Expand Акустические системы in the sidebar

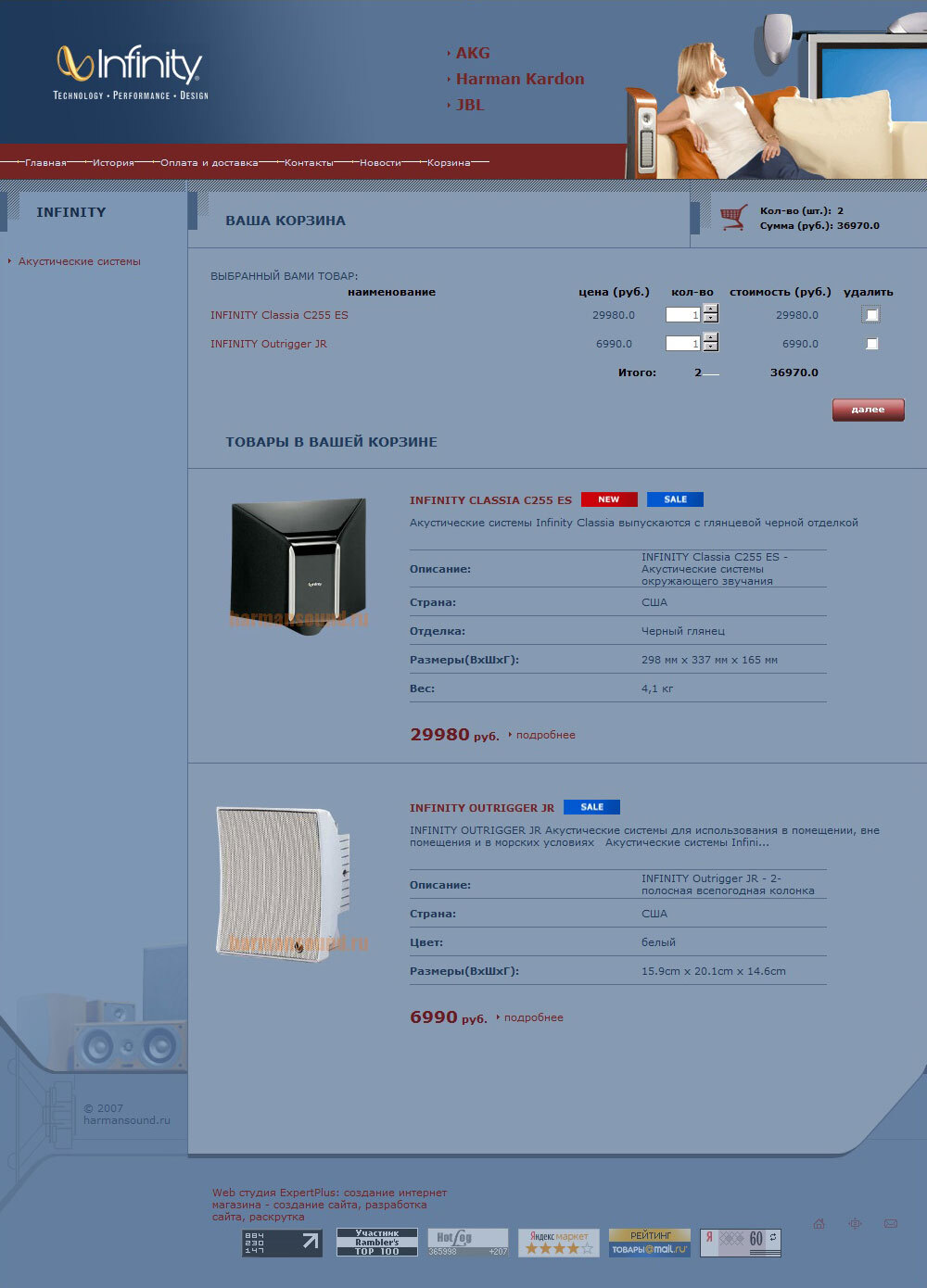[x=80, y=261]
